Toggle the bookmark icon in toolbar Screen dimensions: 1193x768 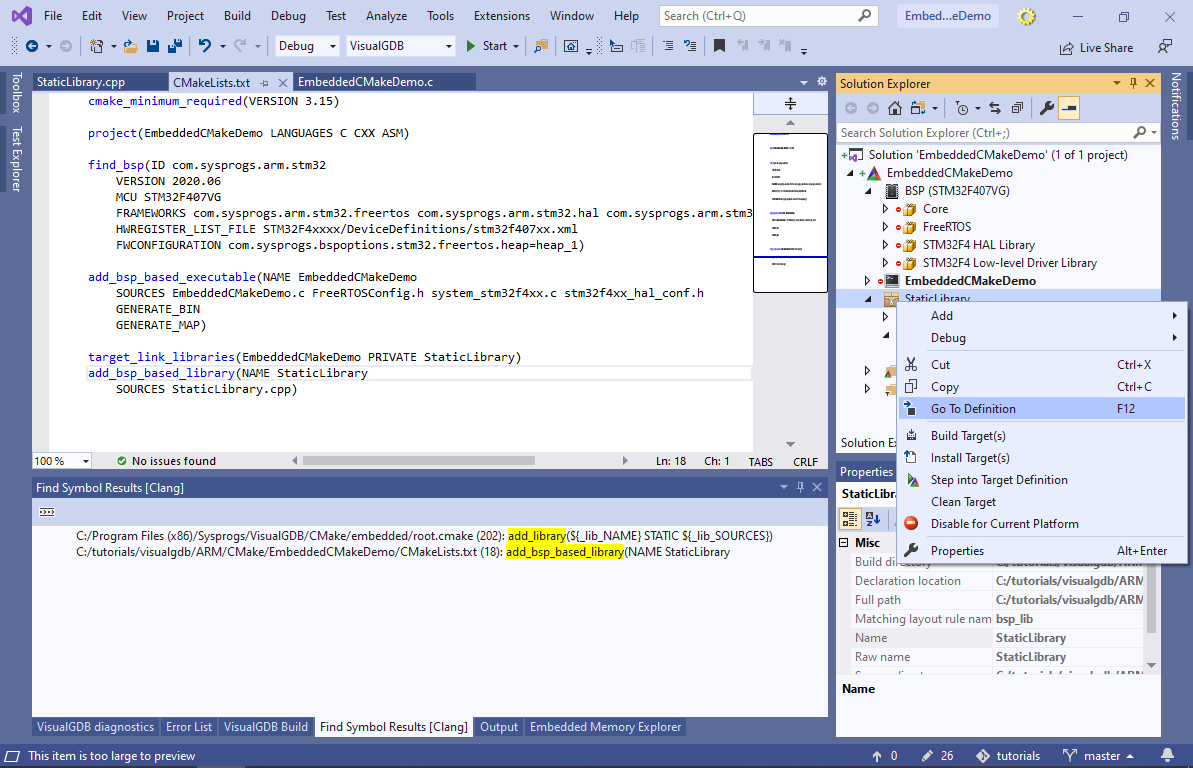coord(719,46)
